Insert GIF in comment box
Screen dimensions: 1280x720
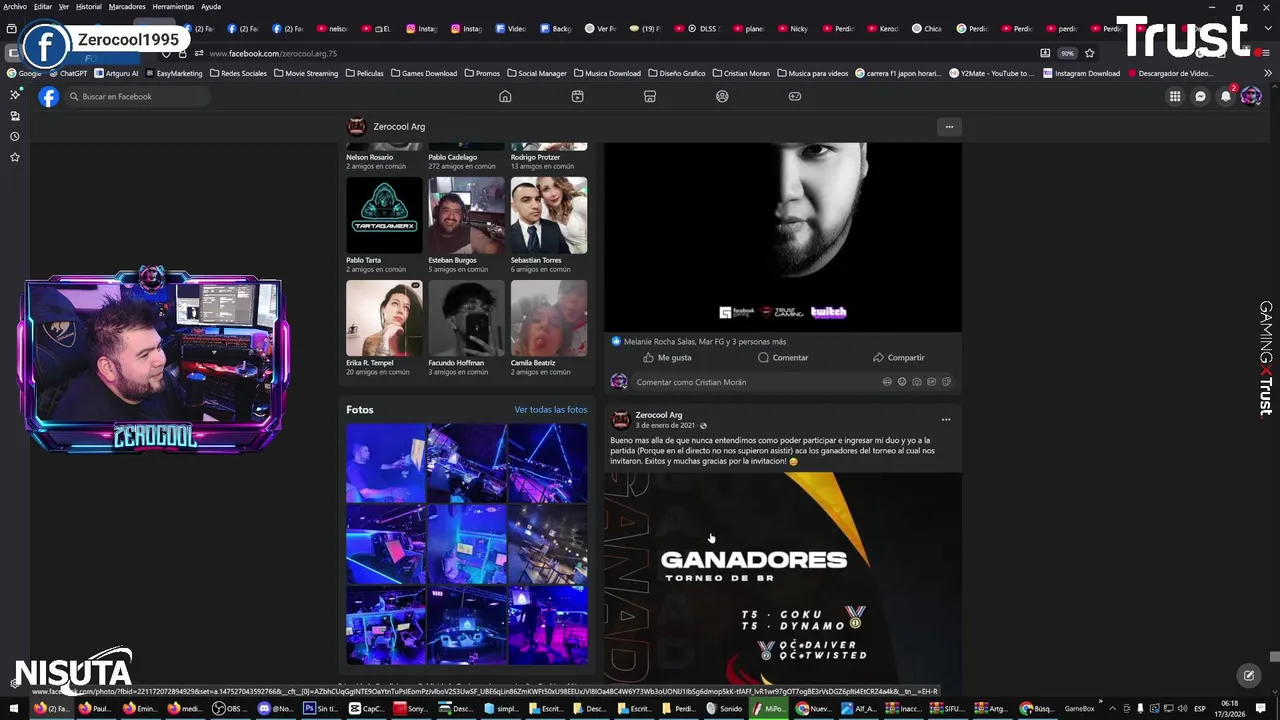(931, 382)
